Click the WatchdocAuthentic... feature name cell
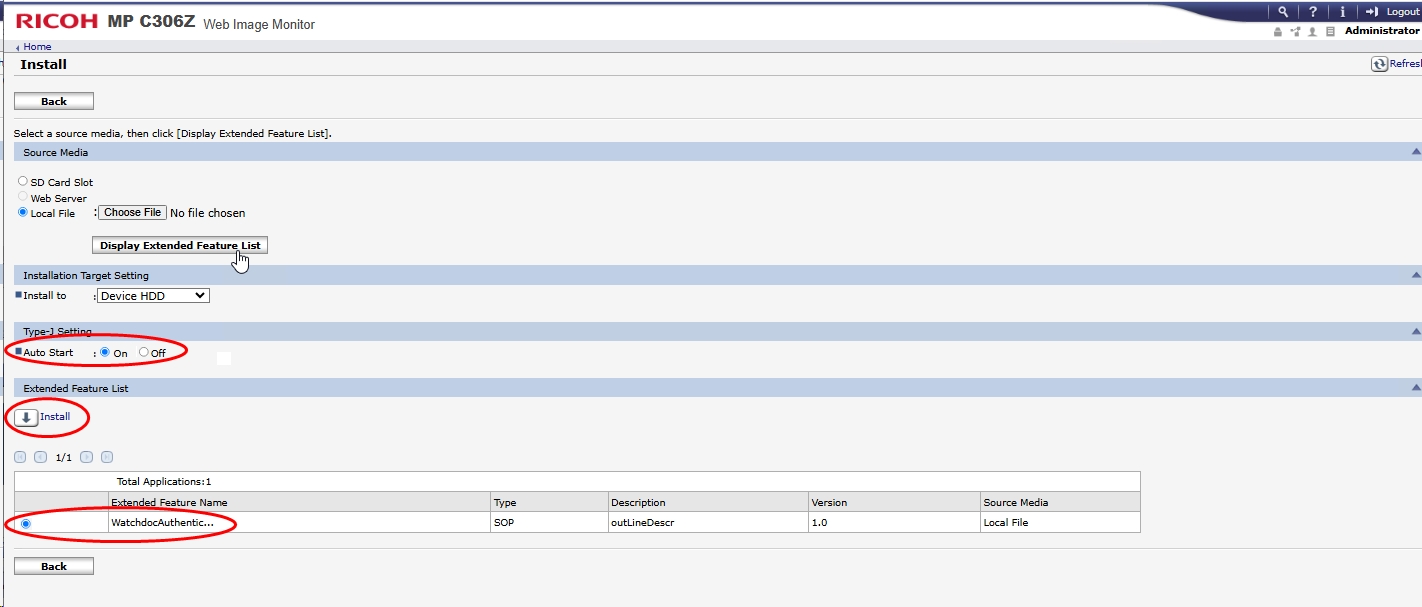Image resolution: width=1422 pixels, height=607 pixels. [x=299, y=522]
